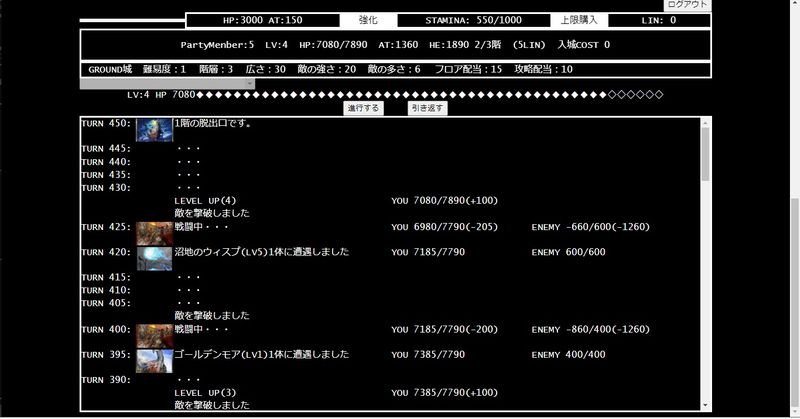
Task: Click the turn 400 battle scene icon
Action: click(154, 334)
